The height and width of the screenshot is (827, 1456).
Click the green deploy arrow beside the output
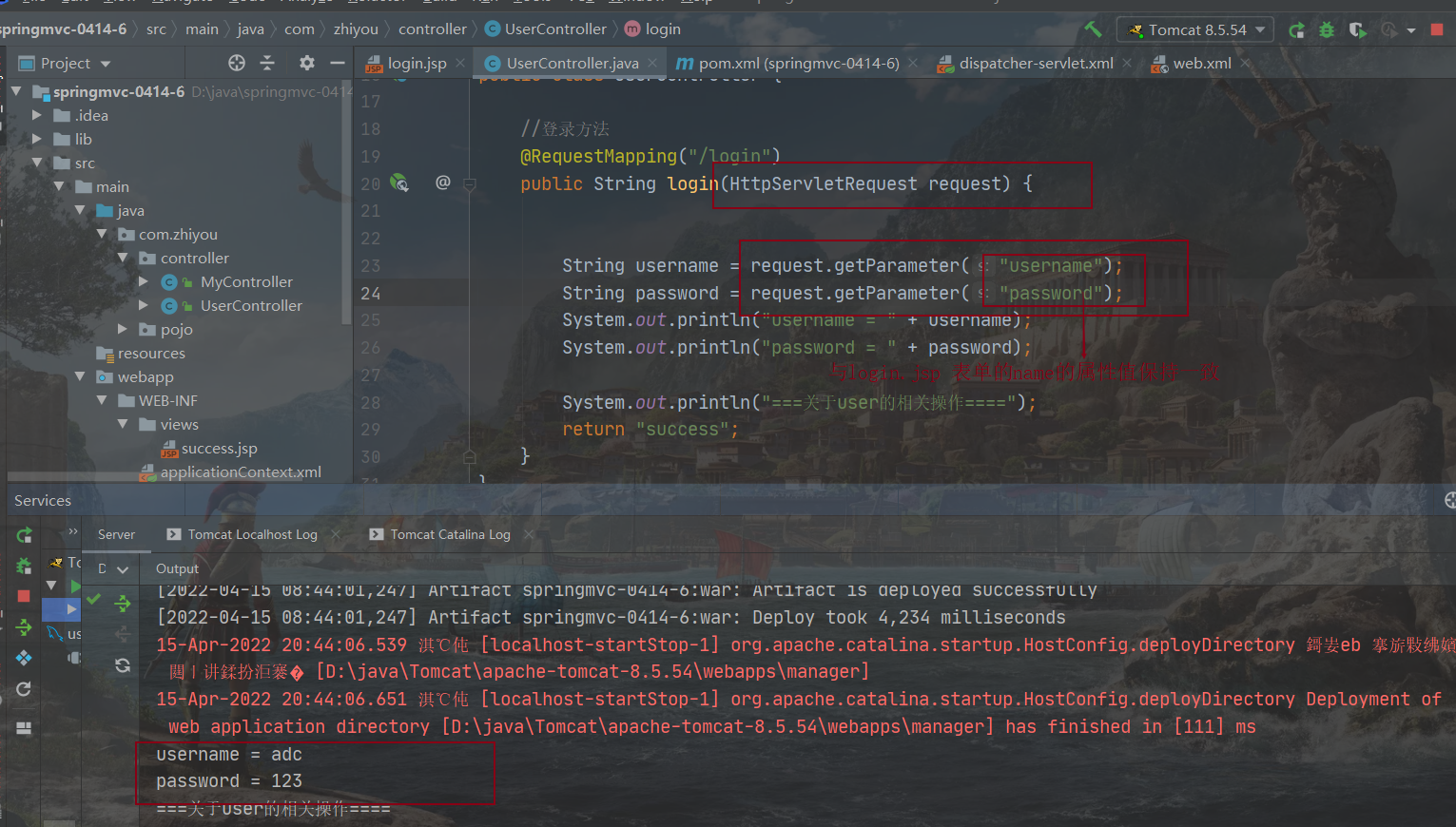[123, 603]
